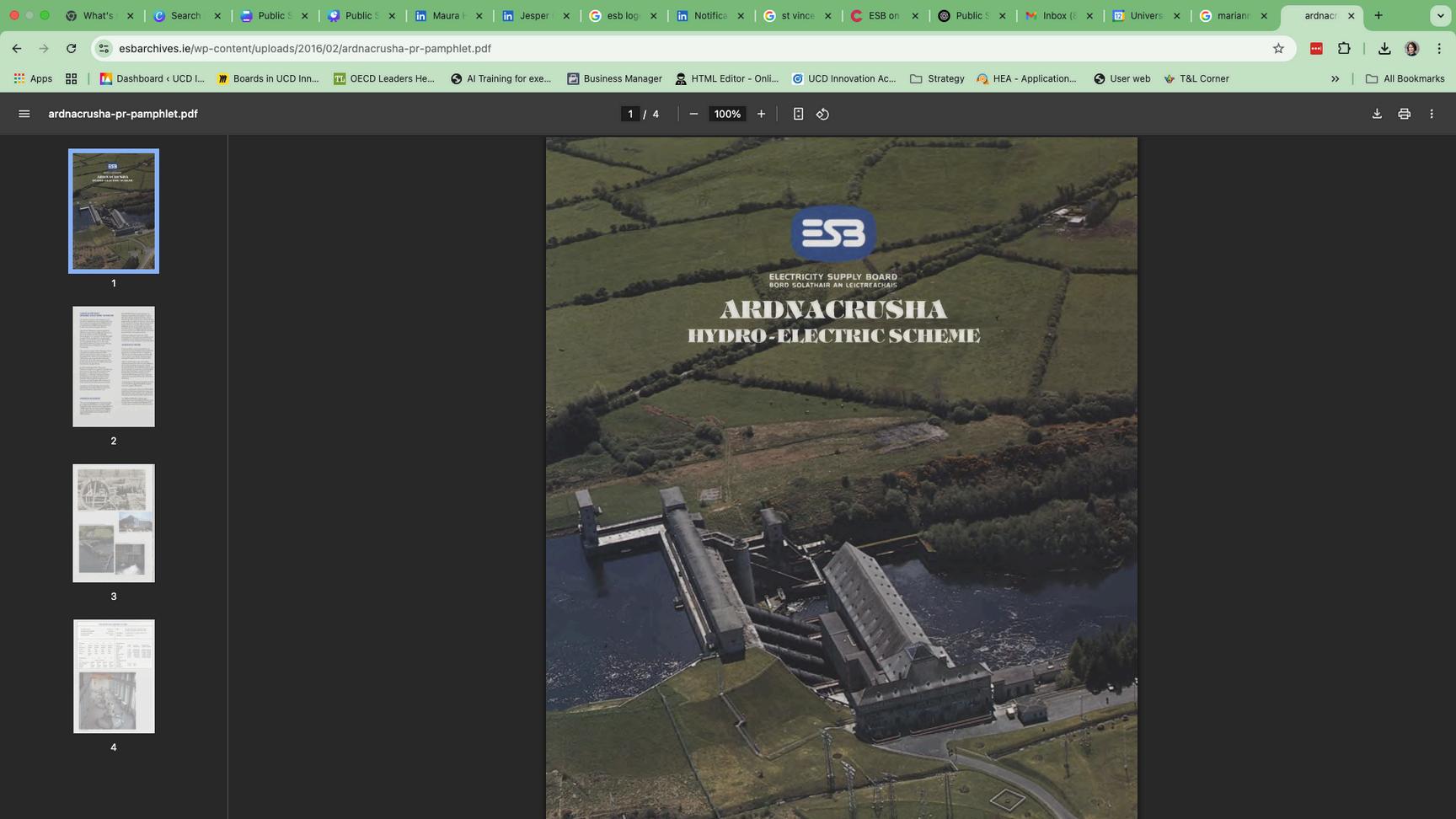The height and width of the screenshot is (819, 1456).
Task: Download the PDF from viewer toolbar
Action: tap(1377, 114)
